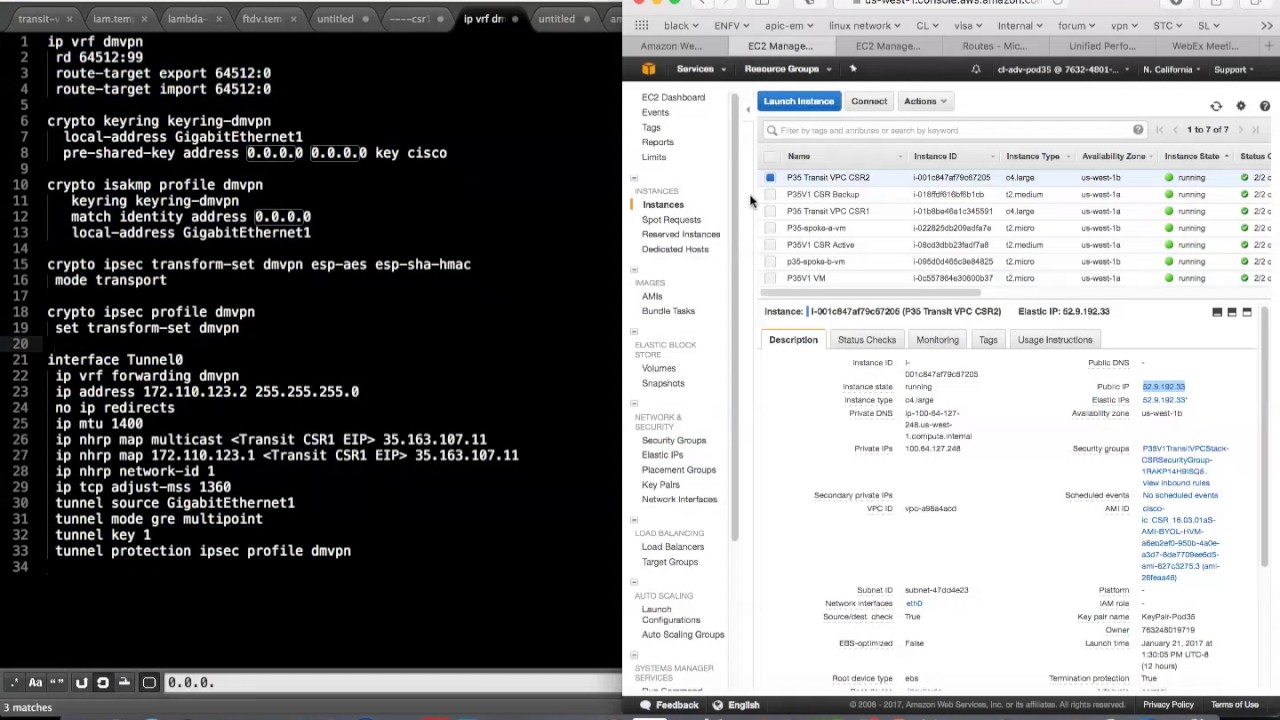Open the Resource Groups menu
1280x720 pixels.
[788, 69]
